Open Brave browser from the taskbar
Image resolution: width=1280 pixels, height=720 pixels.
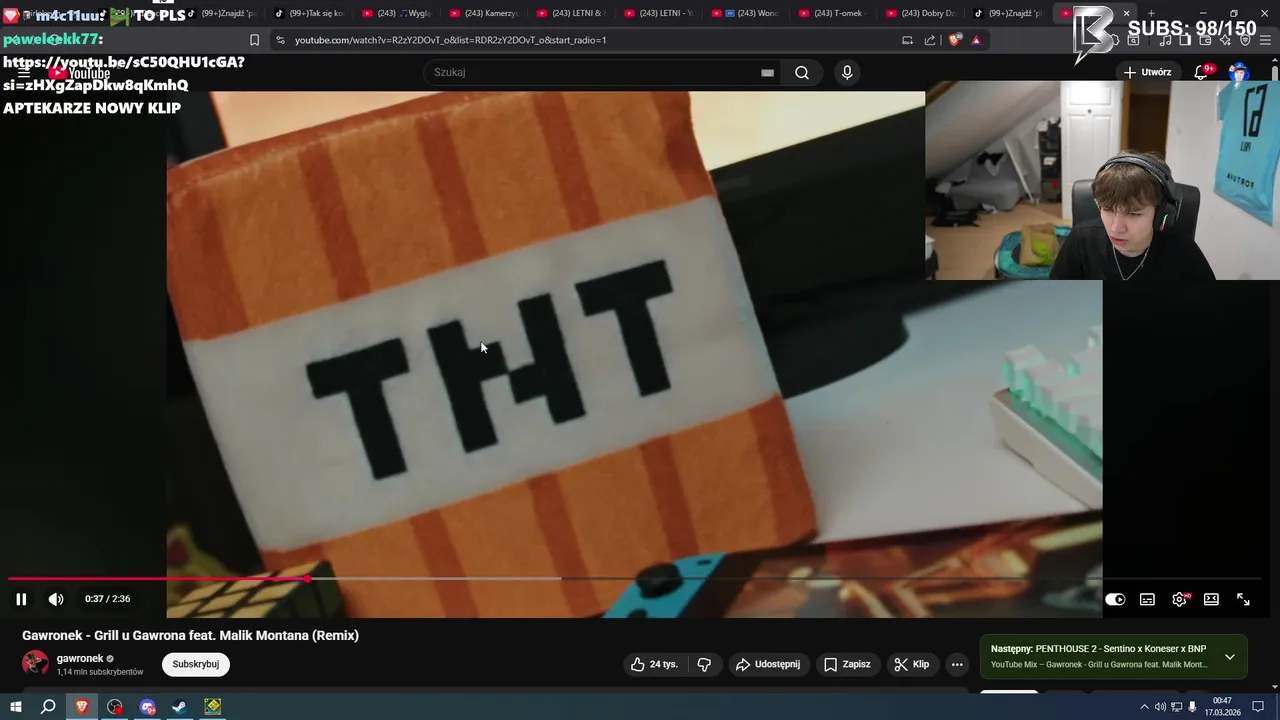pyautogui.click(x=82, y=706)
